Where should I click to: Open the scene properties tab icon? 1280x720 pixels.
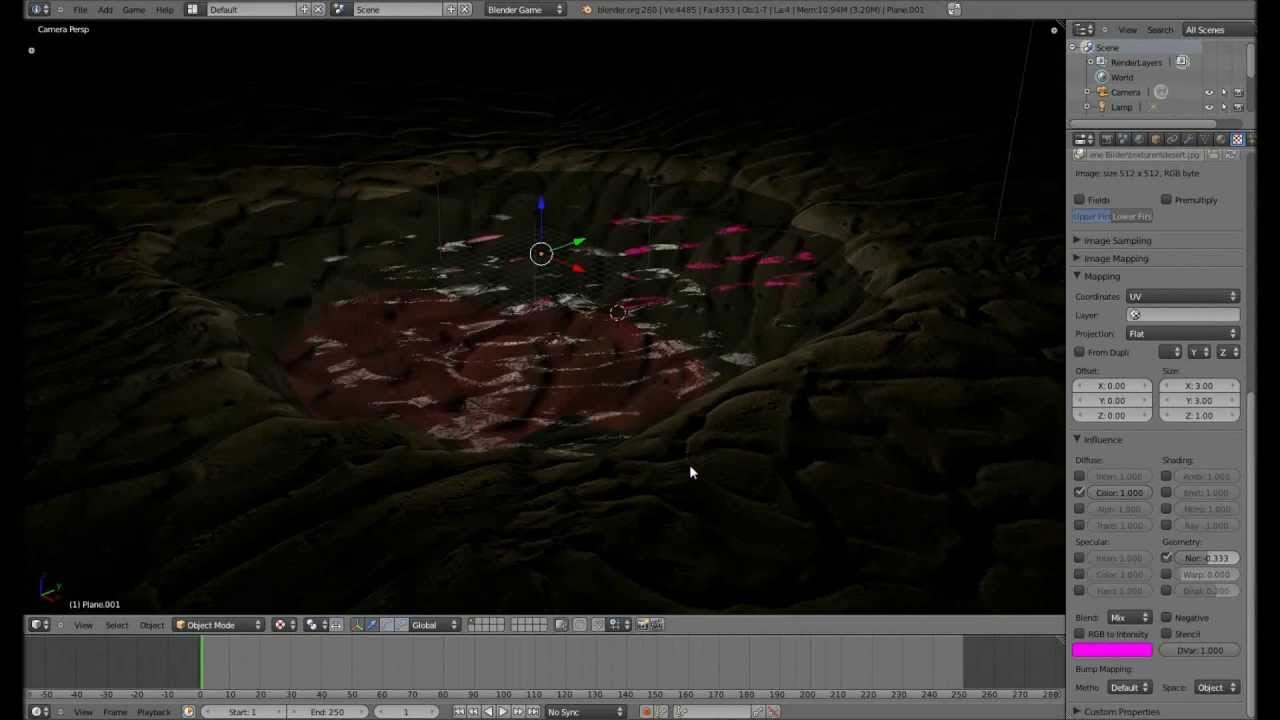tap(1123, 140)
